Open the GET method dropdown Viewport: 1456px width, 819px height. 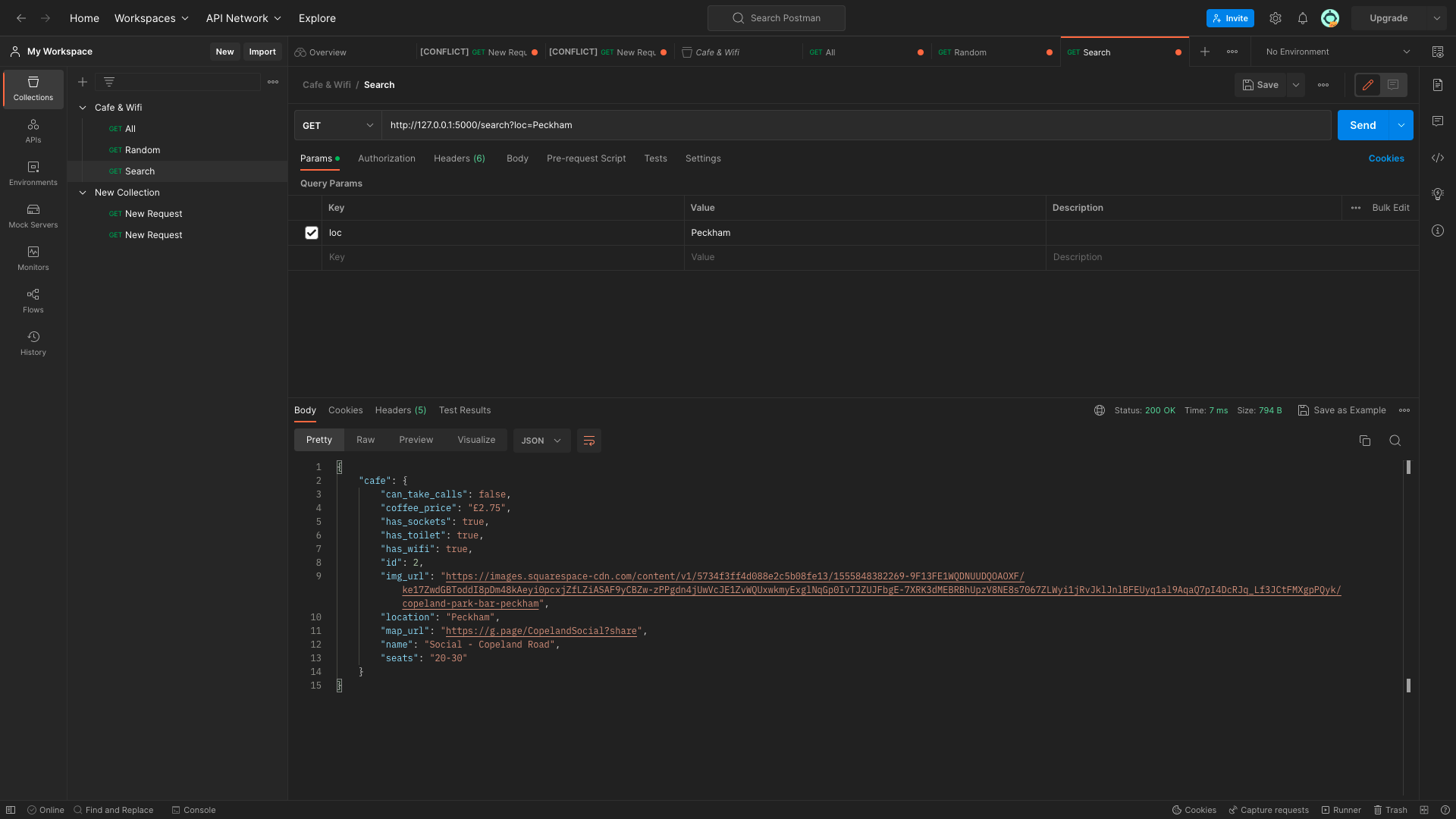[x=337, y=126]
